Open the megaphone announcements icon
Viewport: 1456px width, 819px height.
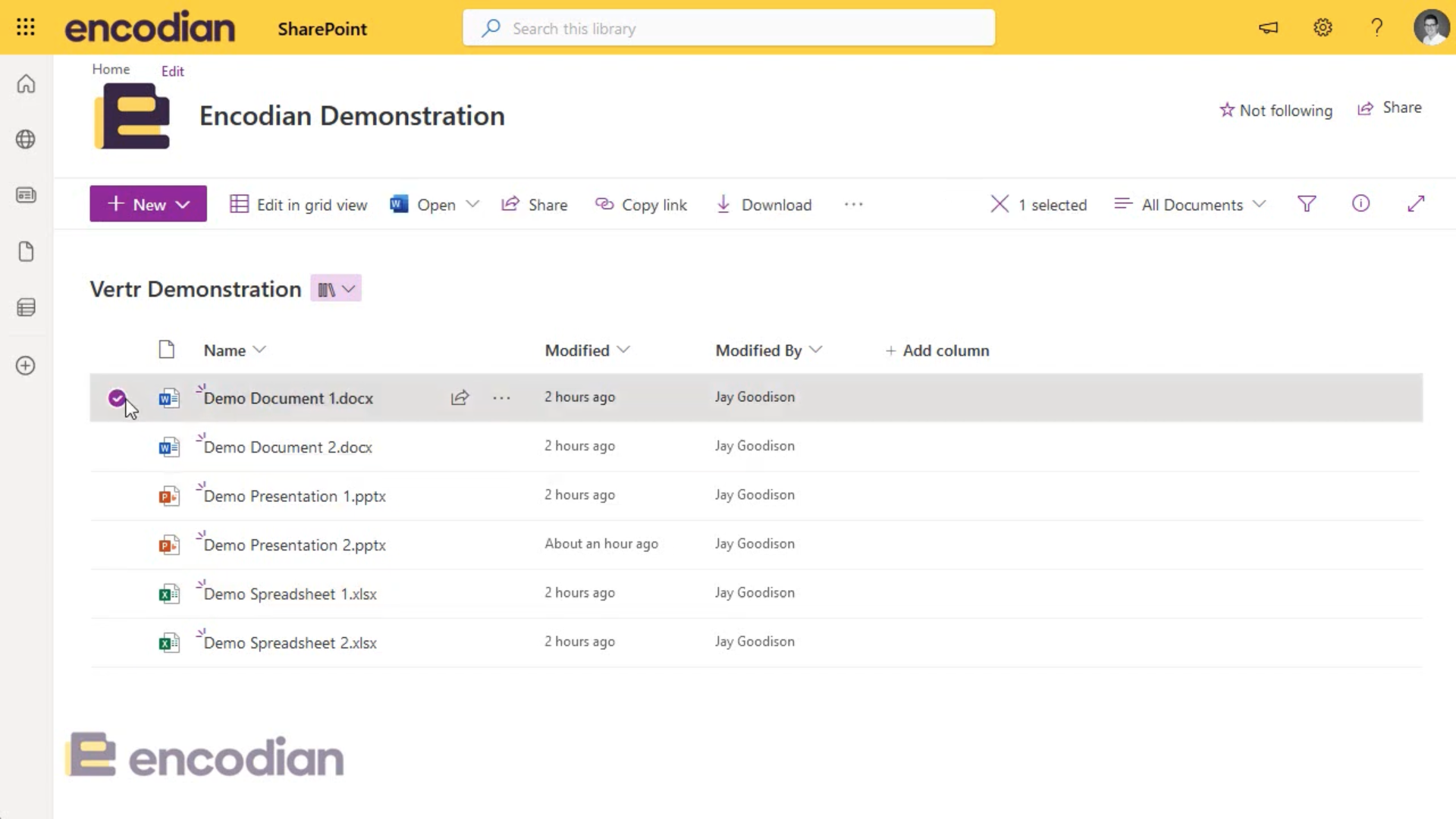[x=1269, y=28]
